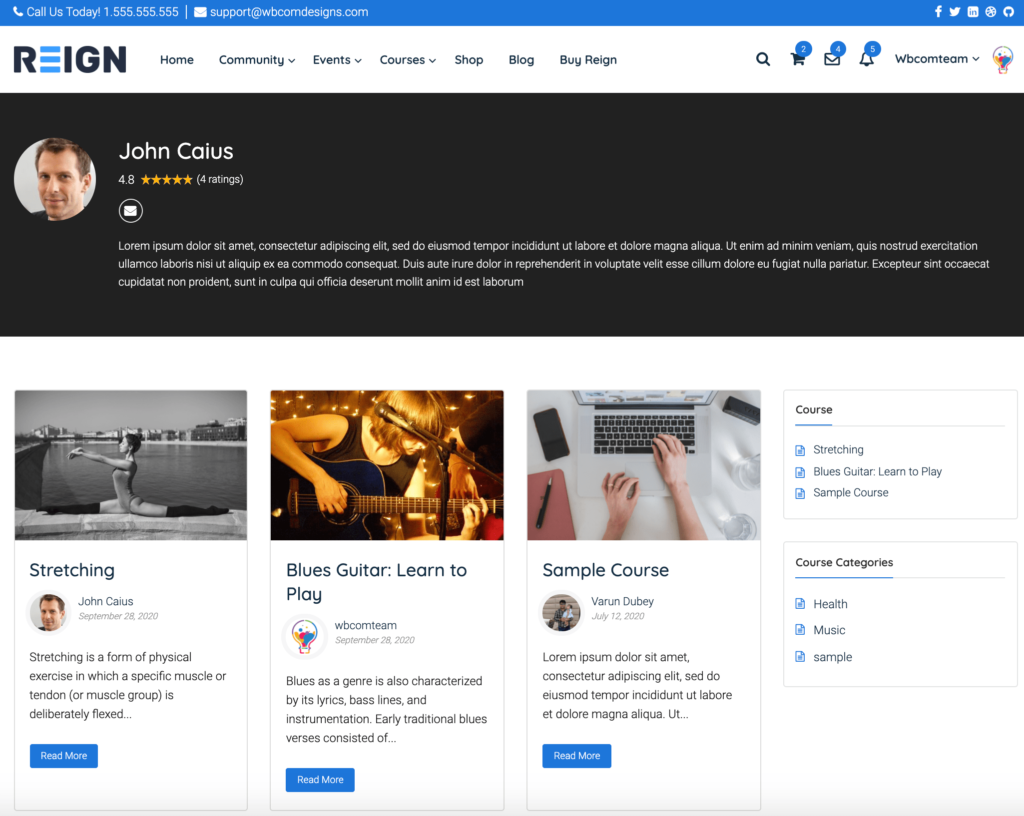Open the messages envelope icon with 4 unread
The width and height of the screenshot is (1024, 816).
point(832,59)
